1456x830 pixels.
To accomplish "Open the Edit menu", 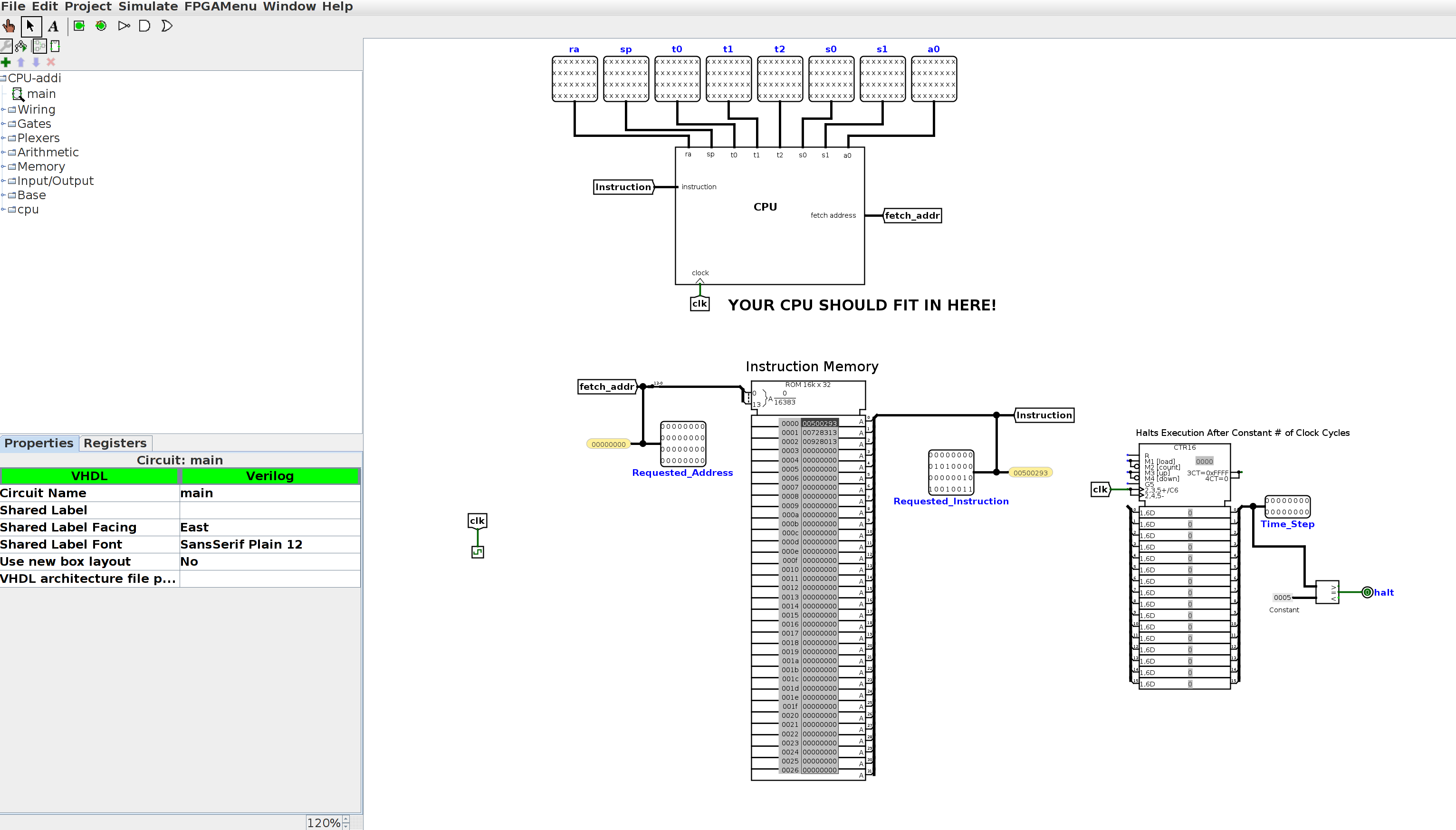I will coord(45,7).
